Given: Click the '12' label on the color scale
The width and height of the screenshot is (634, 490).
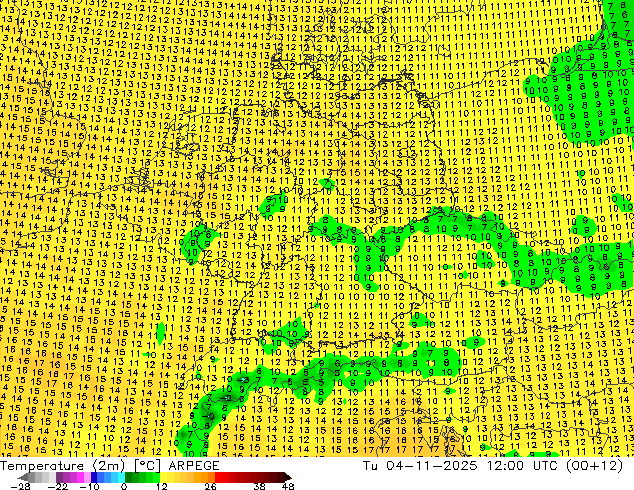Looking at the screenshot, I should (x=162, y=486).
